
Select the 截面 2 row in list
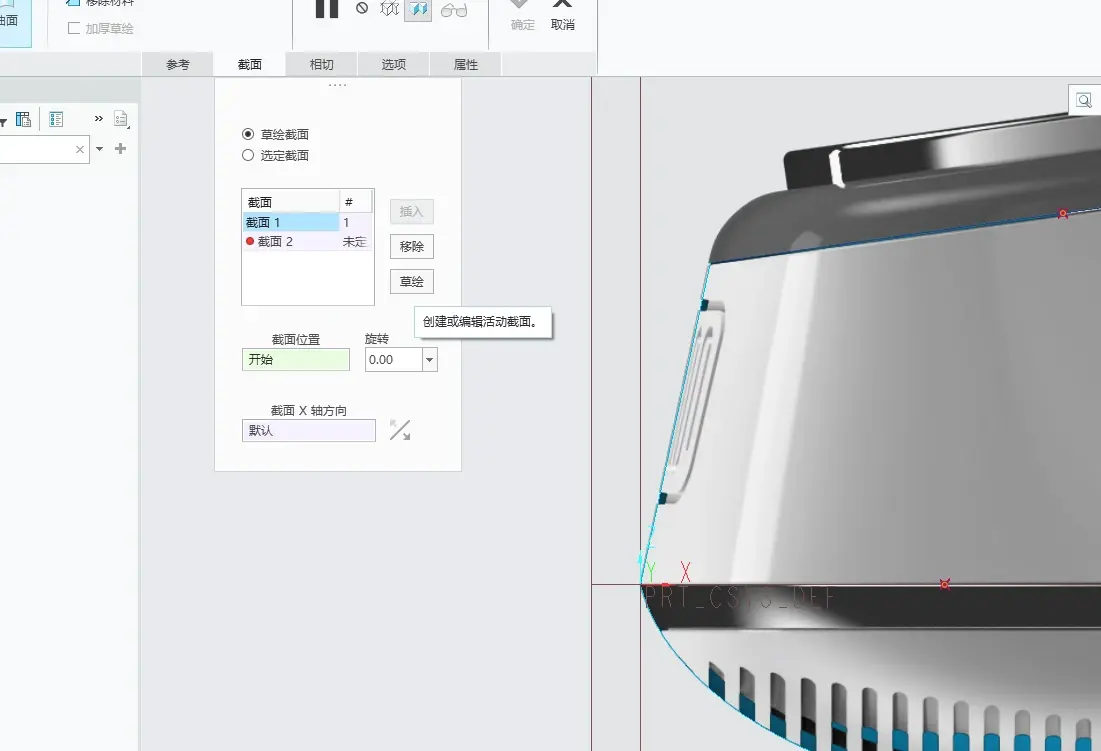pyautogui.click(x=307, y=241)
